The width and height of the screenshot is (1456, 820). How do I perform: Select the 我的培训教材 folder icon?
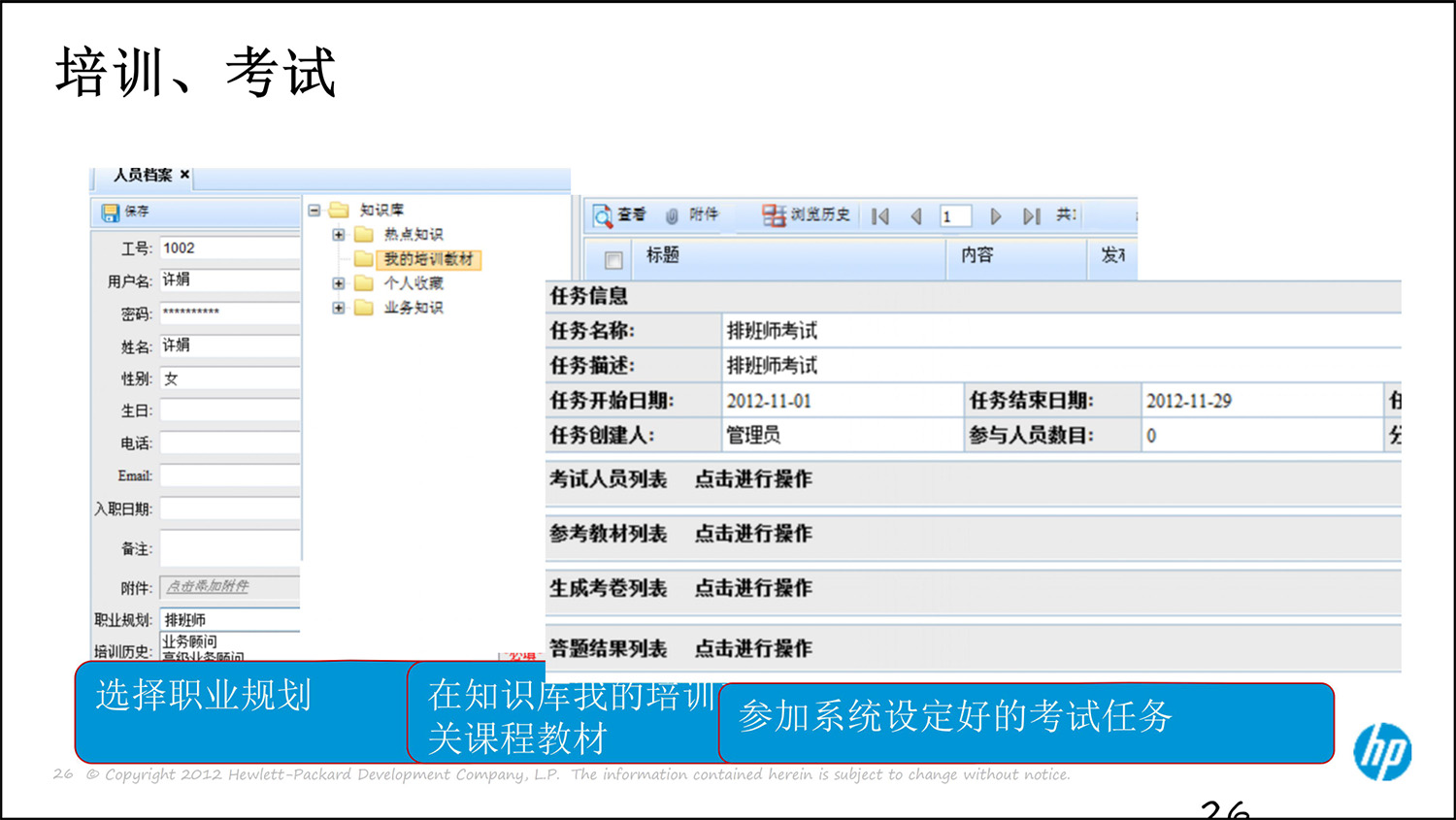click(x=363, y=259)
